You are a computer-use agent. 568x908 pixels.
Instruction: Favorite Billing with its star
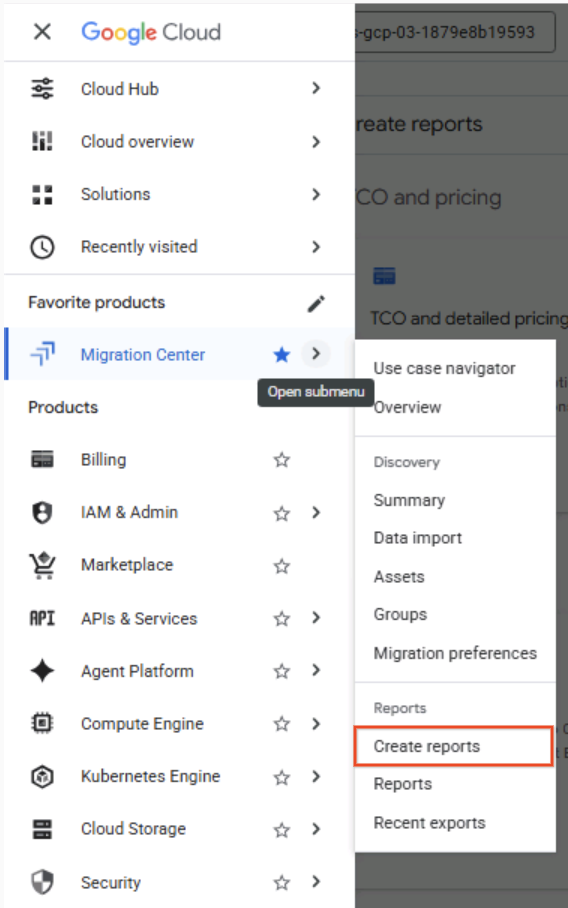pyautogui.click(x=282, y=460)
